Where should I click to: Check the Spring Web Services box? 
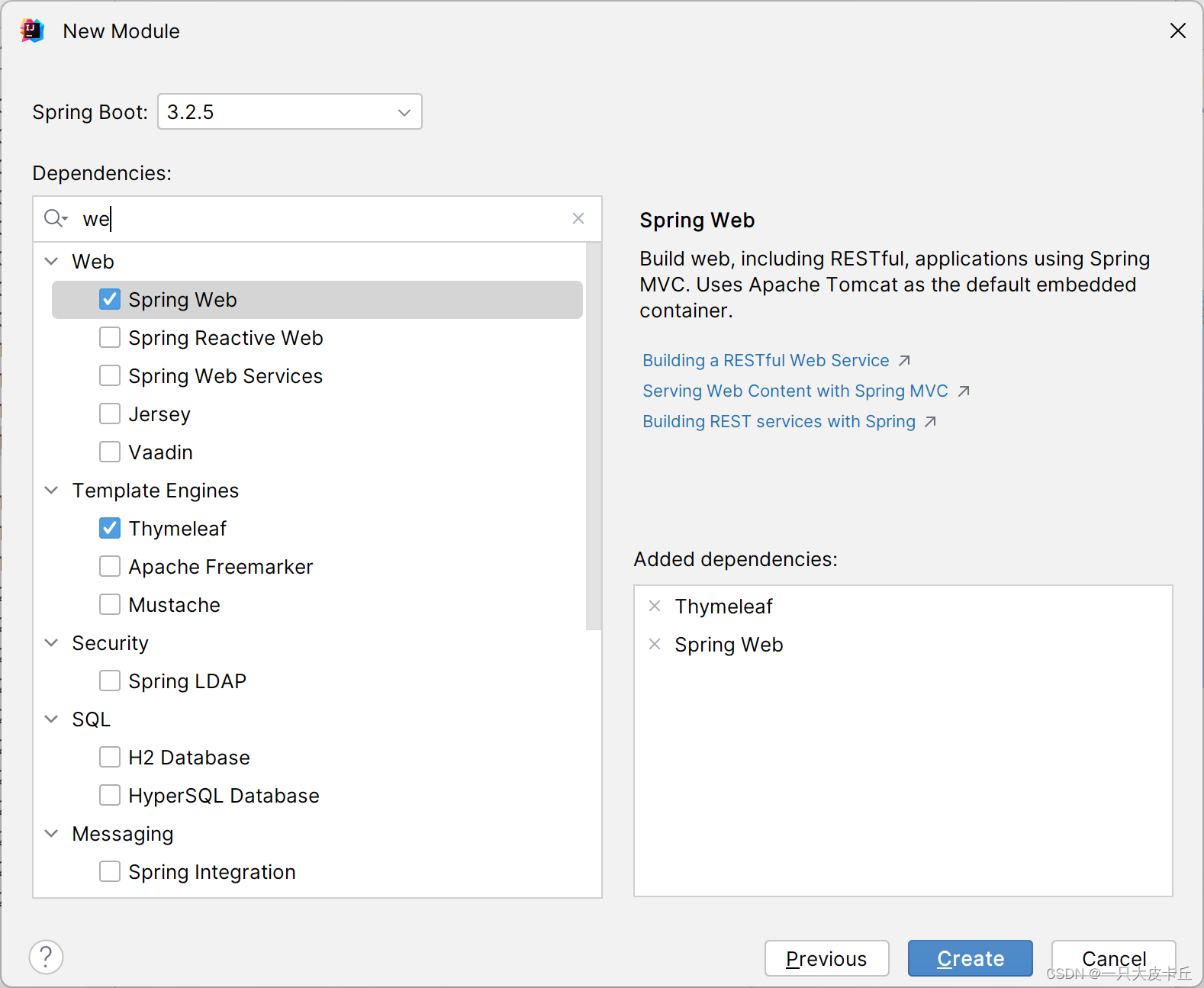coord(110,375)
